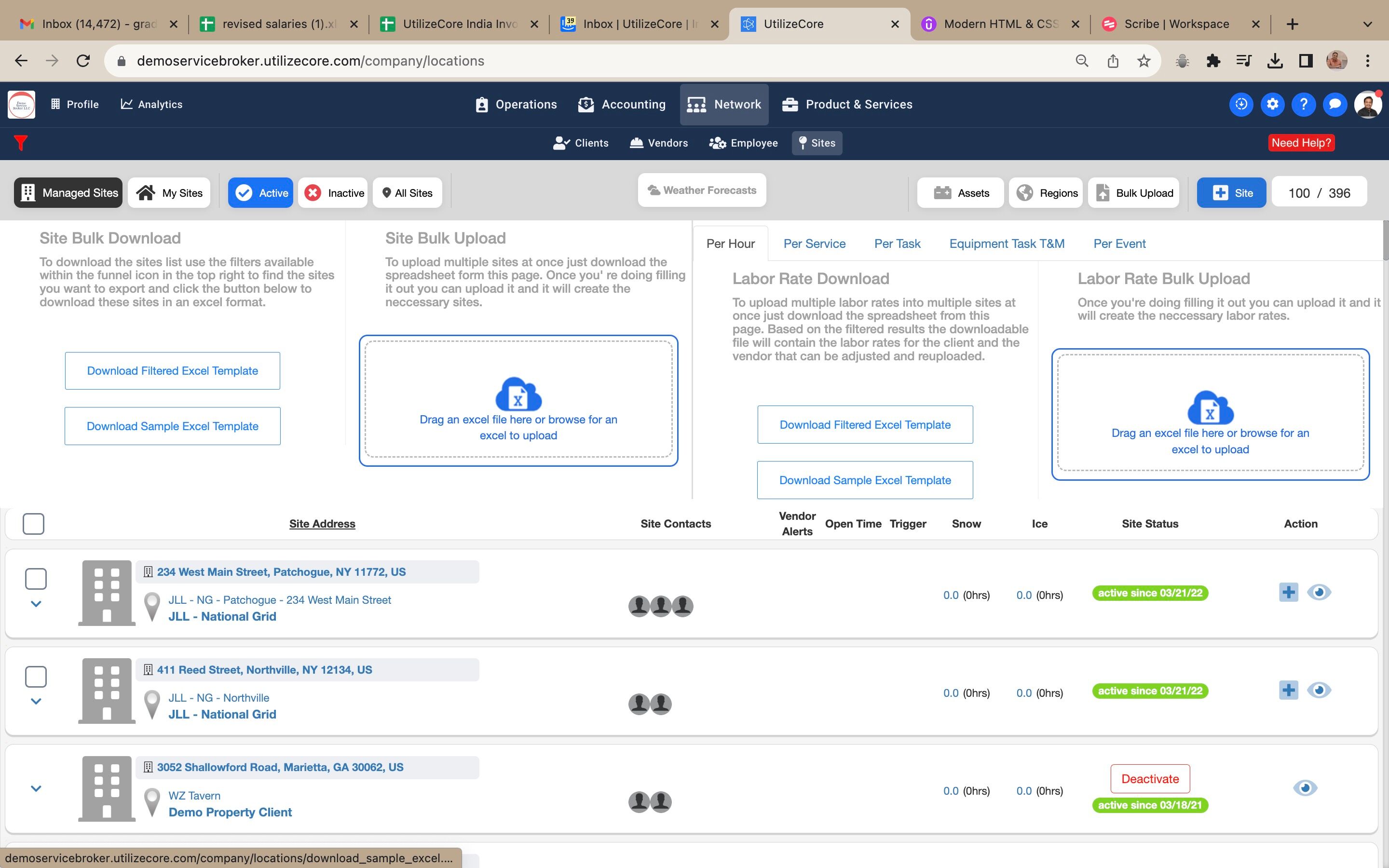Click the blue question mark help icon
The height and width of the screenshot is (868, 1389).
click(x=1304, y=104)
